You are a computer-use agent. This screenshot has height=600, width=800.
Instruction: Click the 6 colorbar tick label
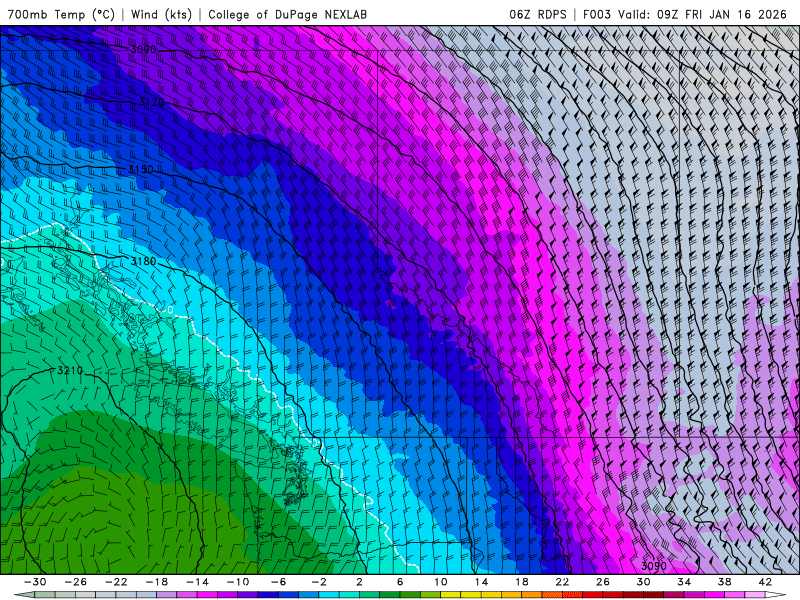pyautogui.click(x=400, y=582)
